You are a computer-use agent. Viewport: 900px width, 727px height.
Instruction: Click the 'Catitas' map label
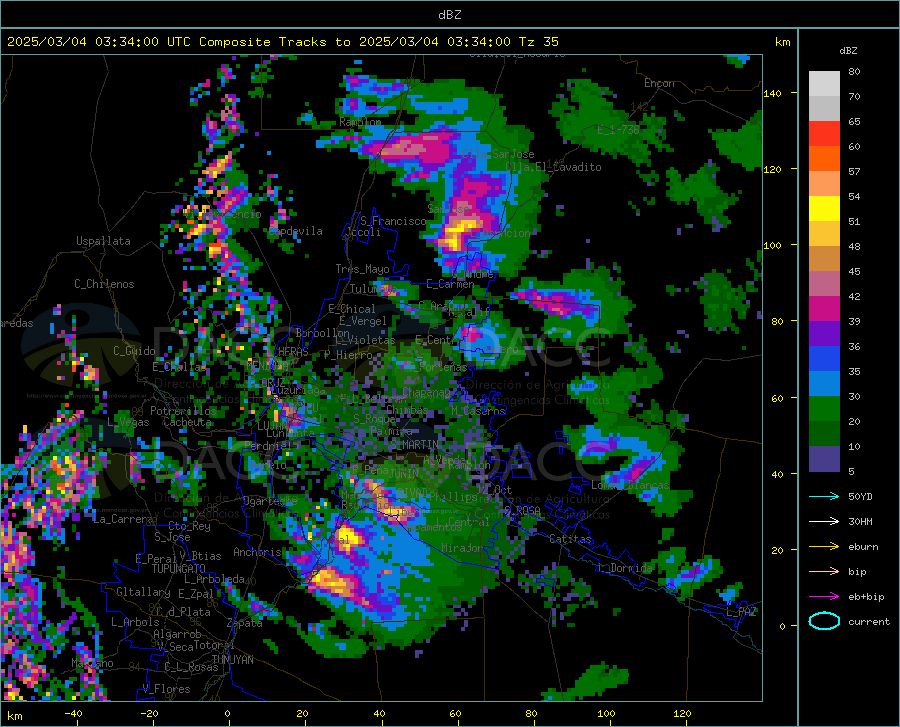click(570, 539)
